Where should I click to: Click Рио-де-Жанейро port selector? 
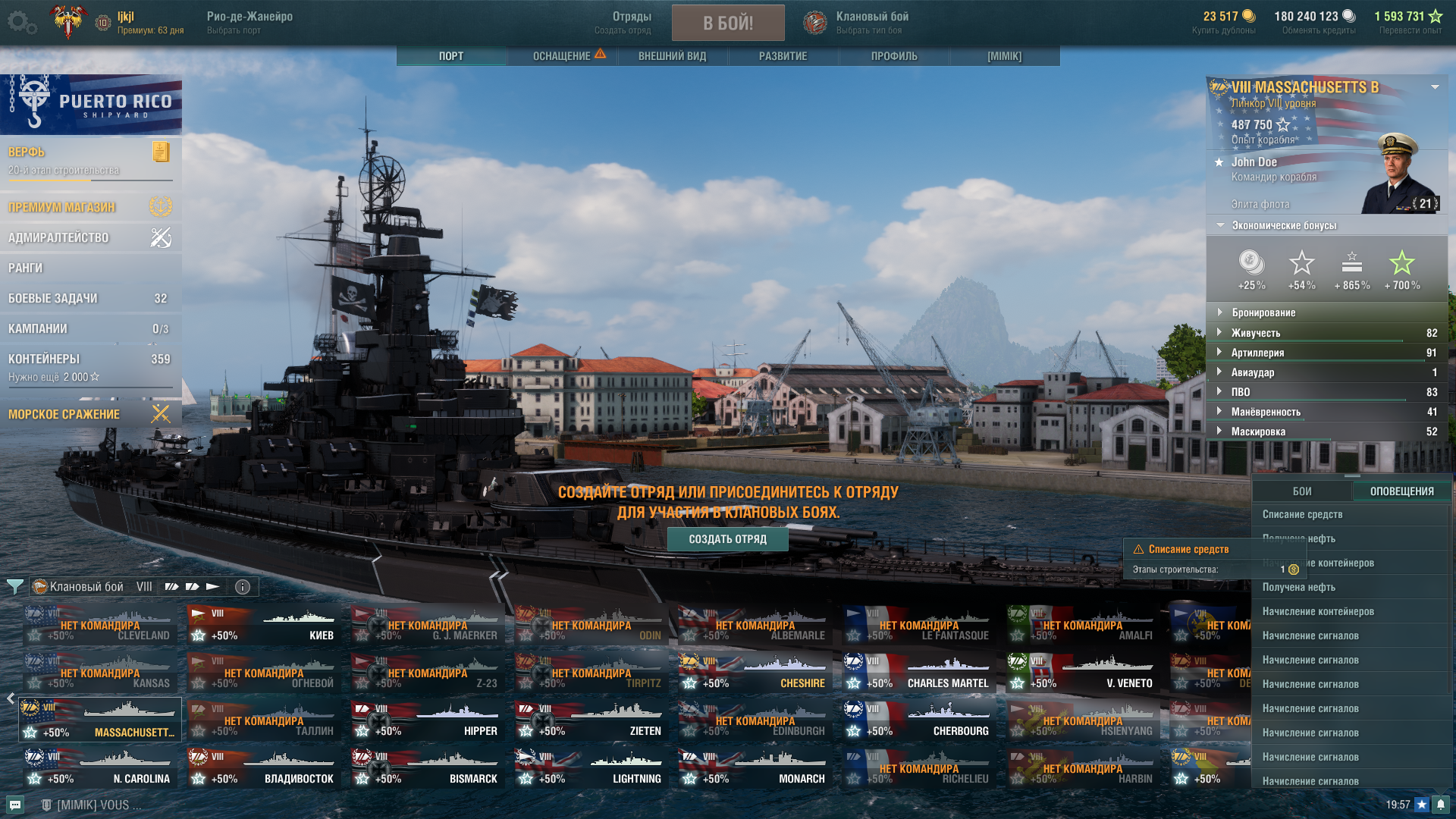click(249, 22)
